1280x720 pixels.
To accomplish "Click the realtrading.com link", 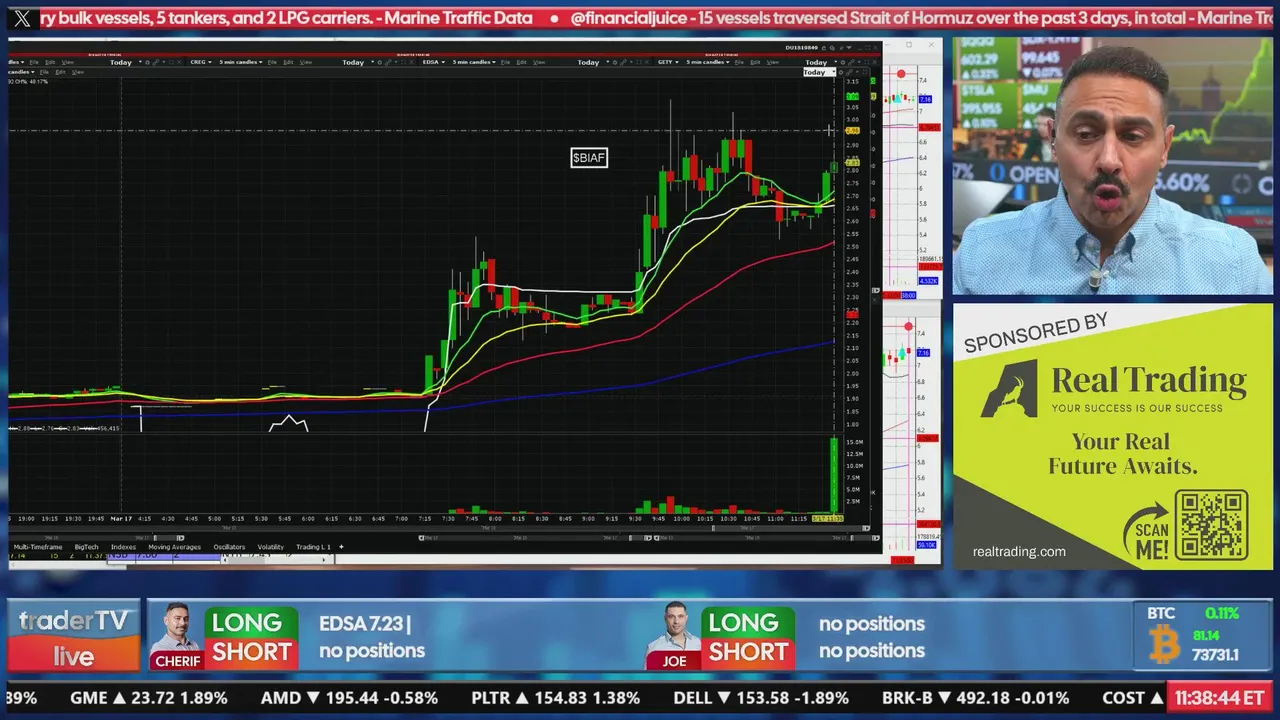I will point(1019,551).
